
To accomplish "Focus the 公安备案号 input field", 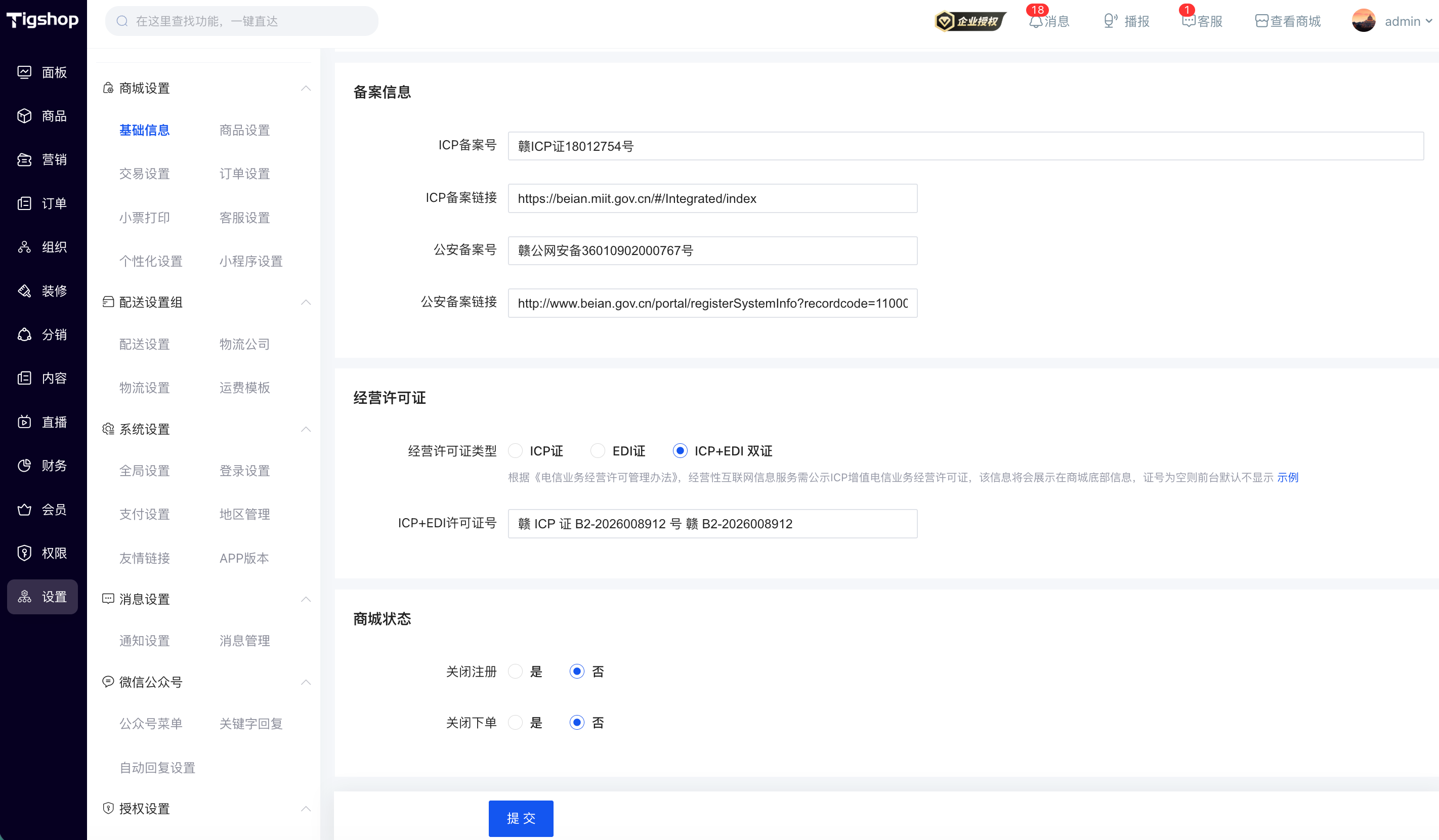I will (x=712, y=250).
